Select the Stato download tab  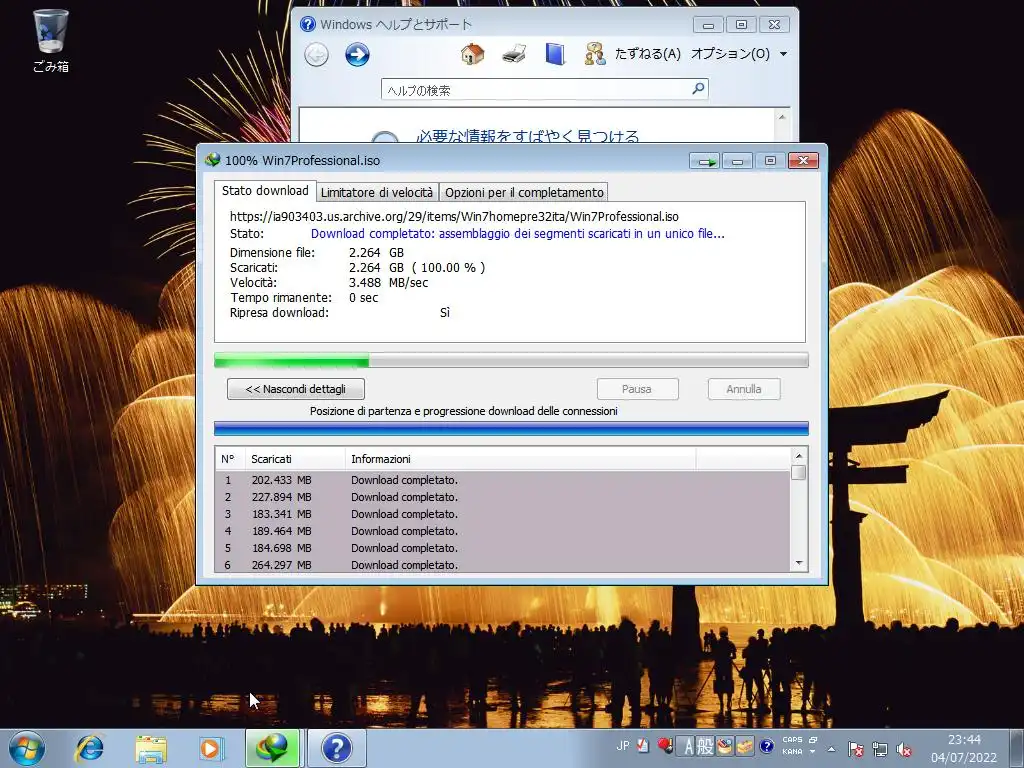(x=264, y=191)
